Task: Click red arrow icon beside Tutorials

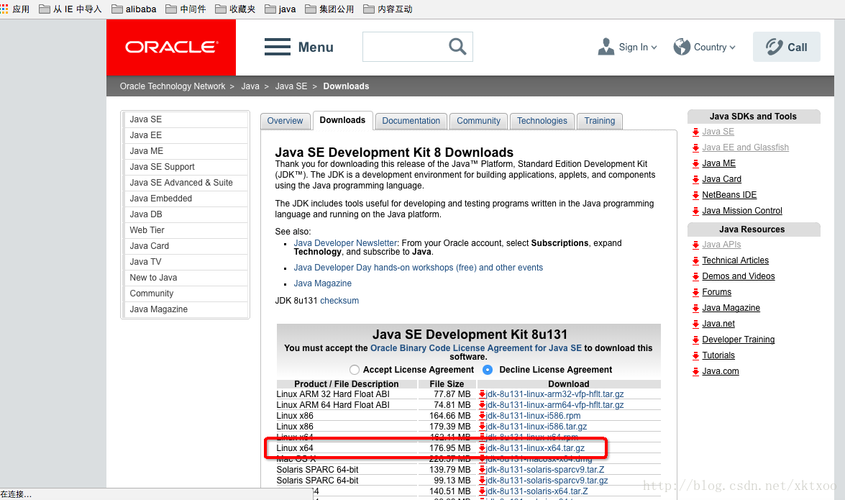Action: [696, 356]
